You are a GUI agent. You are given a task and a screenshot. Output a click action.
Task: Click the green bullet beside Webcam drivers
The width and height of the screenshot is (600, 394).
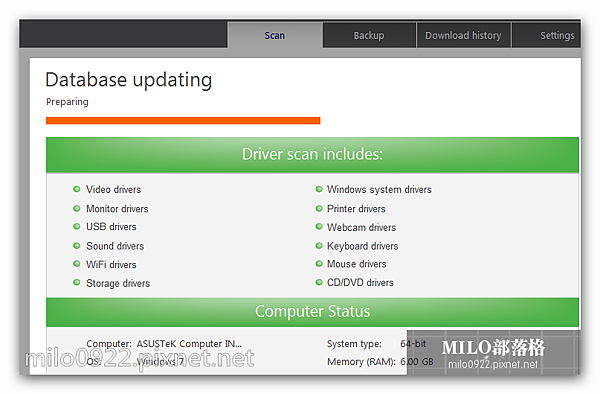pyautogui.click(x=319, y=226)
